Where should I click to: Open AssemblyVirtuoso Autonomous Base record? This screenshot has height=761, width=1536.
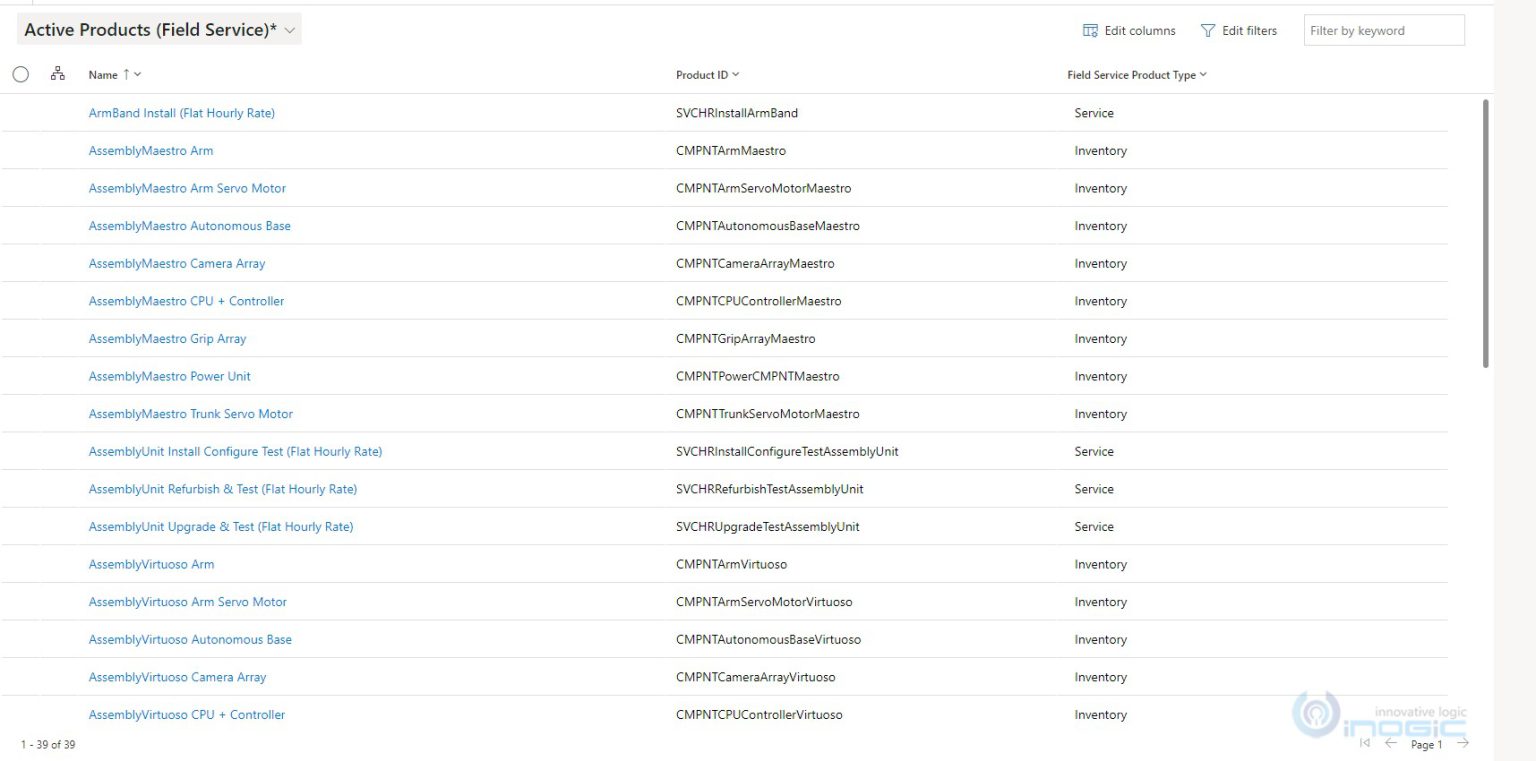[190, 640]
